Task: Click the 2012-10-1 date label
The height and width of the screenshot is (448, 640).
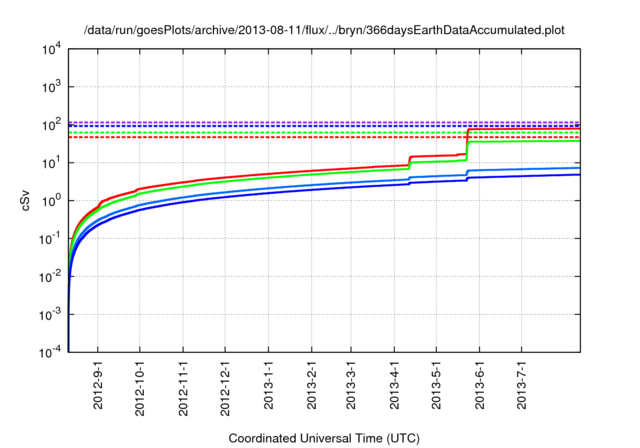Action: click(x=140, y=388)
